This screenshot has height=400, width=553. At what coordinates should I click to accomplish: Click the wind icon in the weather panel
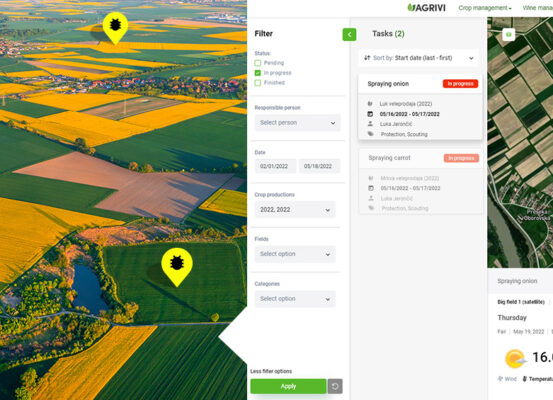coord(500,379)
